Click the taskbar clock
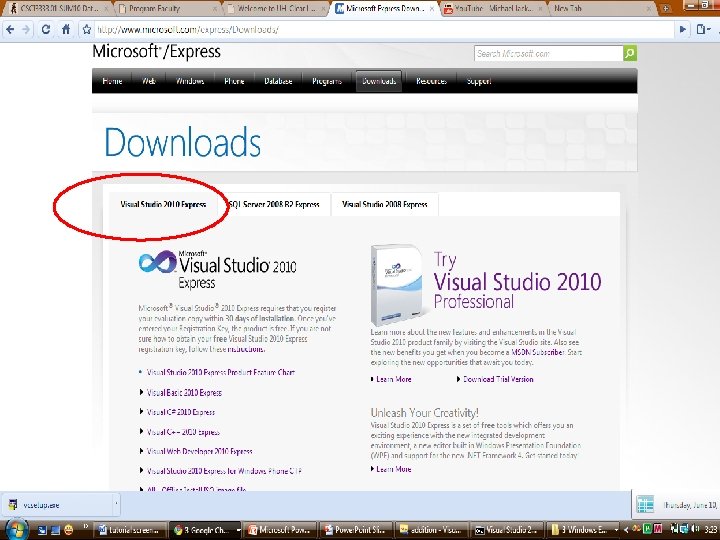Image resolution: width=720 pixels, height=540 pixels. [710, 529]
